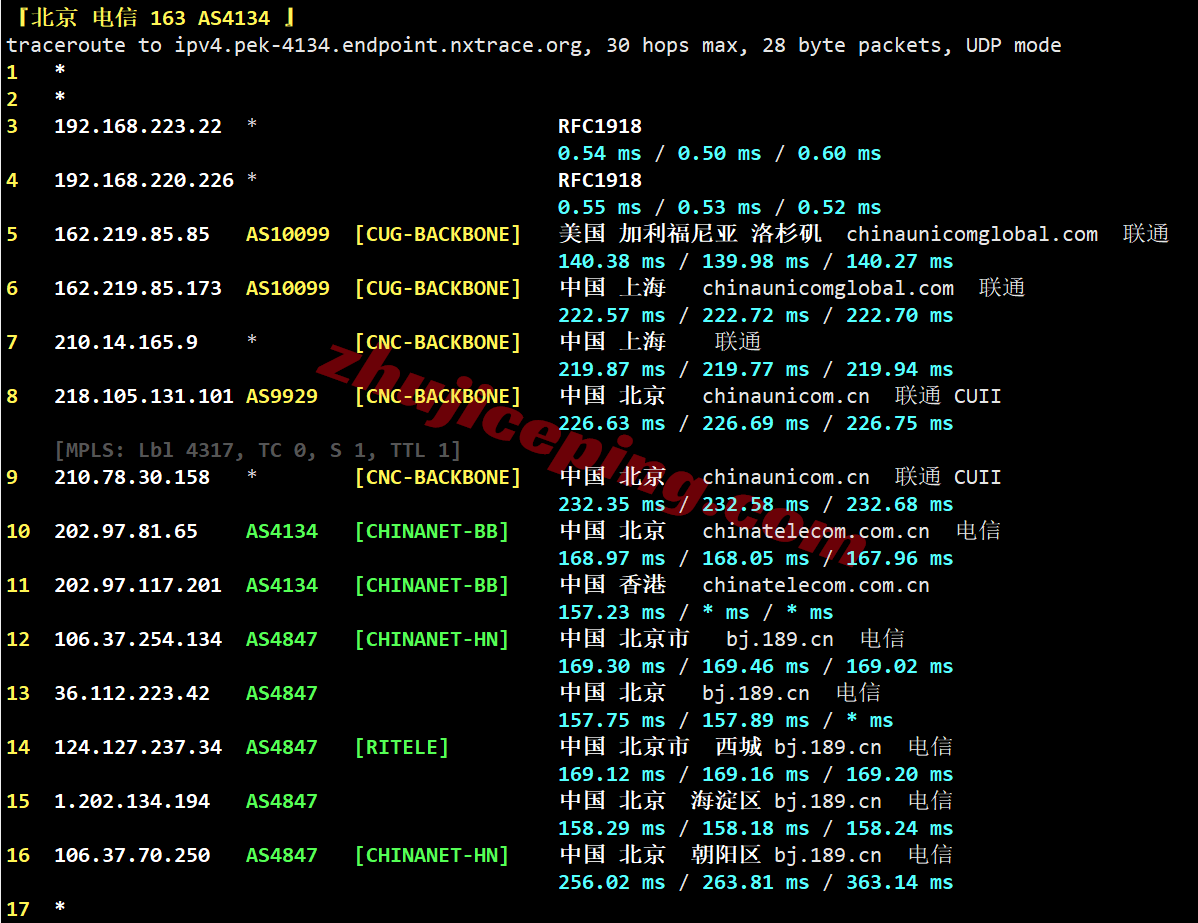Click the latency value 157.23 ms
The image size is (1198, 923).
[x=612, y=613]
